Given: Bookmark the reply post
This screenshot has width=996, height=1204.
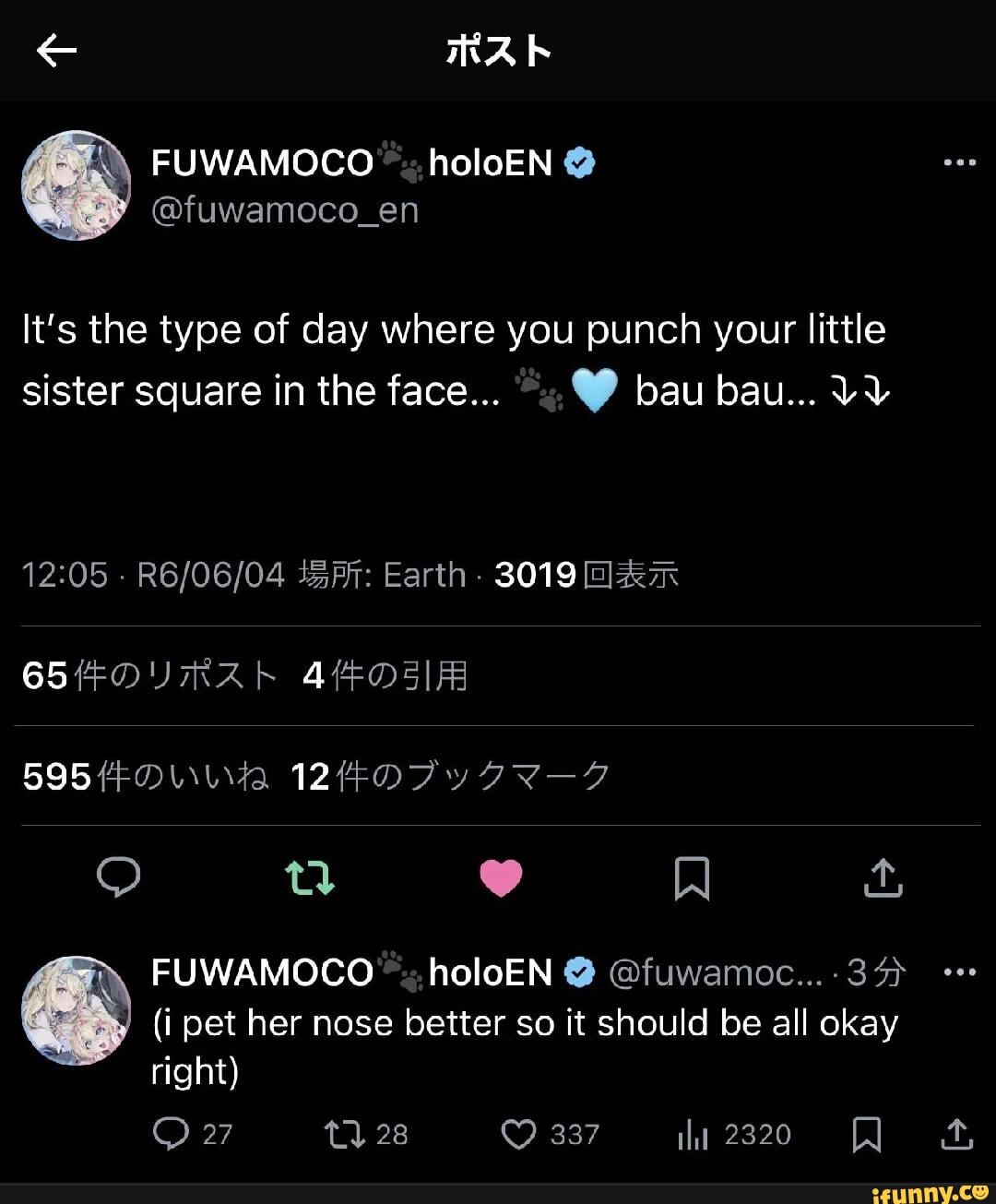Looking at the screenshot, I should [867, 1134].
